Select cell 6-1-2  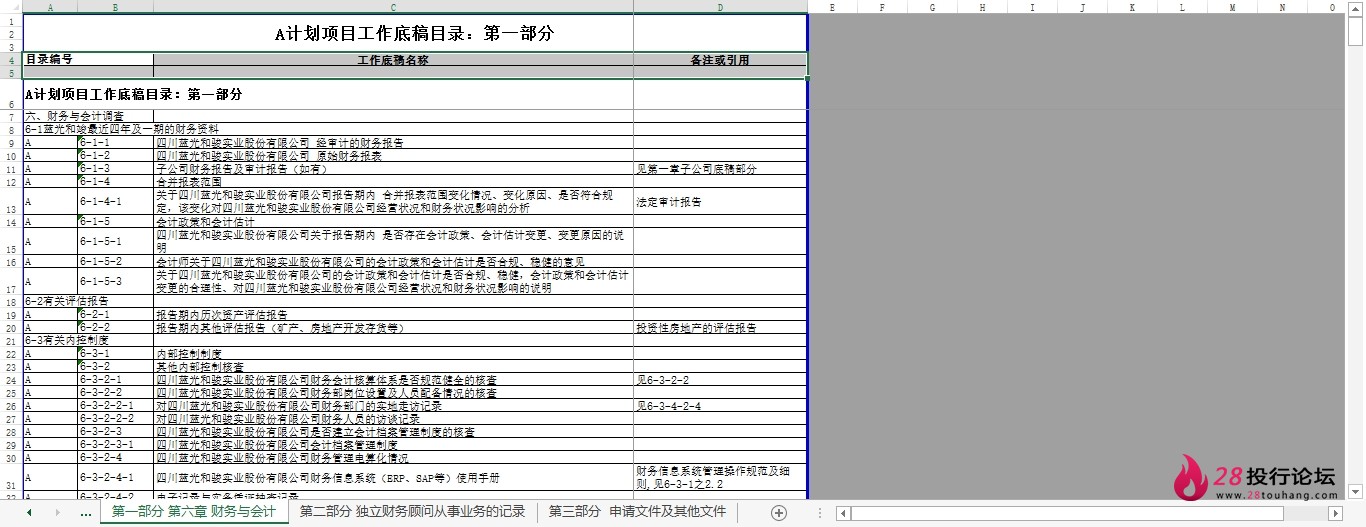115,156
